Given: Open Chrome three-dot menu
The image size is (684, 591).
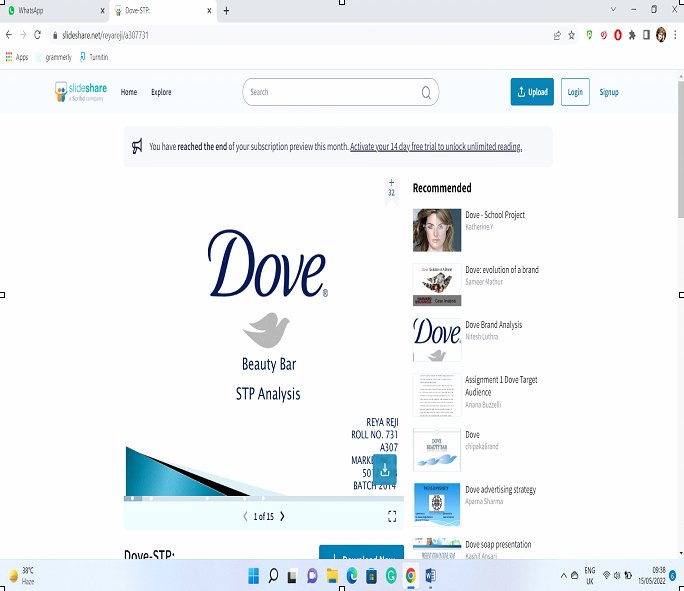Looking at the screenshot, I should click(675, 35).
